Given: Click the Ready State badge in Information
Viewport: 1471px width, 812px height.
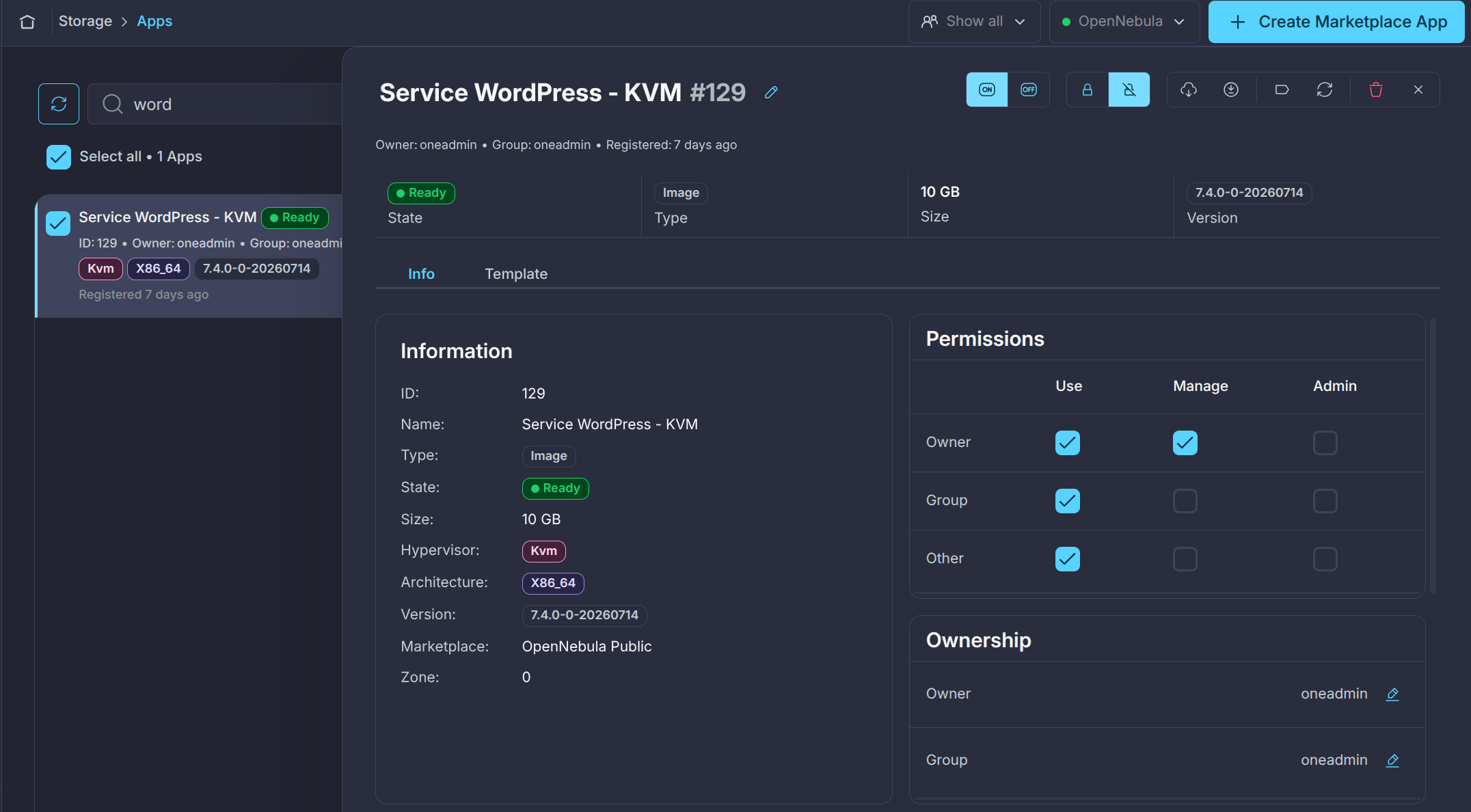Looking at the screenshot, I should pos(555,488).
